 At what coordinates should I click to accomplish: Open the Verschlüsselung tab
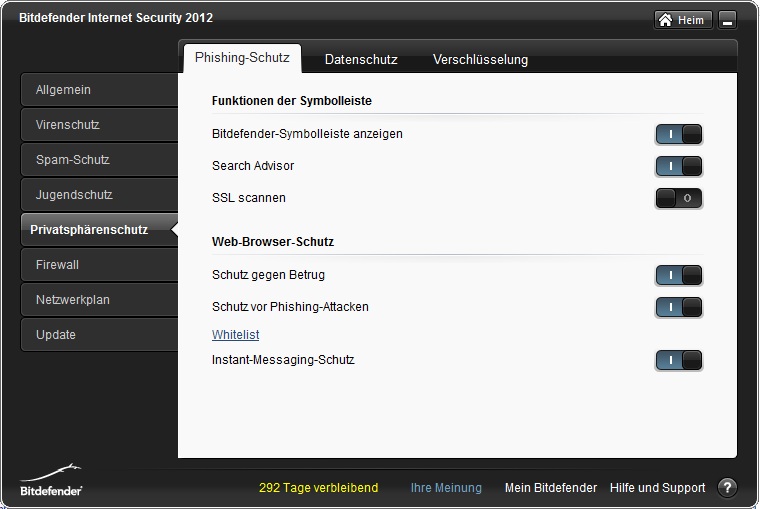(480, 59)
